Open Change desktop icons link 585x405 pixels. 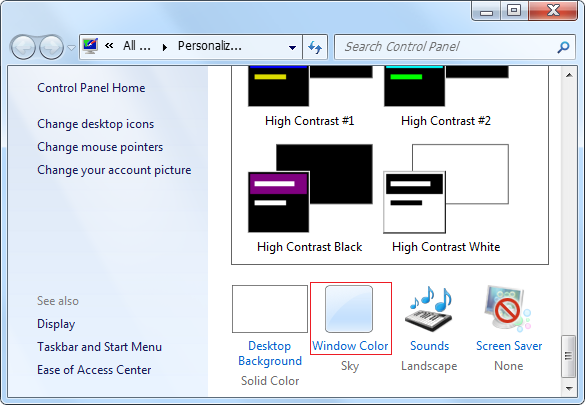[x=96, y=124]
